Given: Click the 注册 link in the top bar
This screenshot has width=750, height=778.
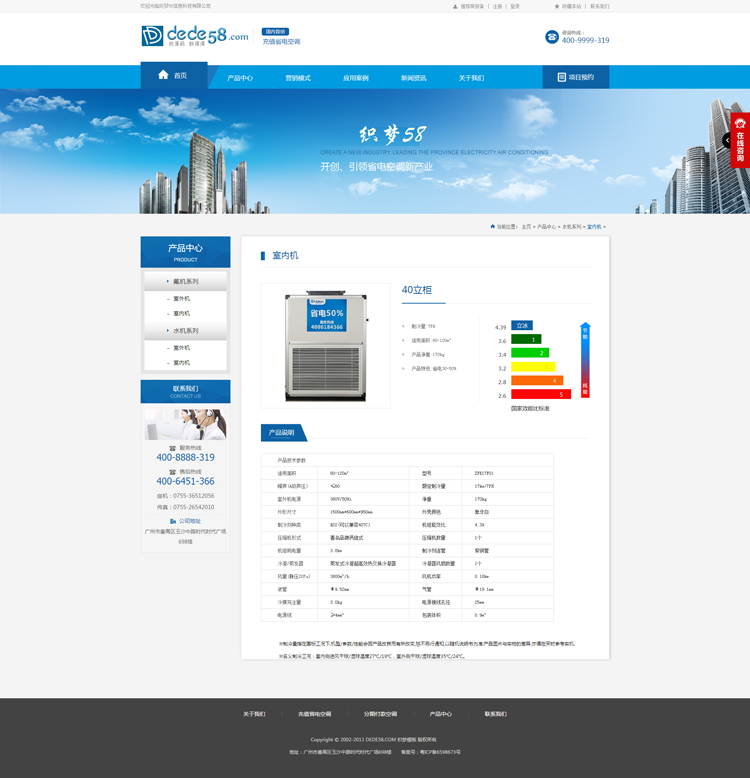Looking at the screenshot, I should tap(497, 6).
